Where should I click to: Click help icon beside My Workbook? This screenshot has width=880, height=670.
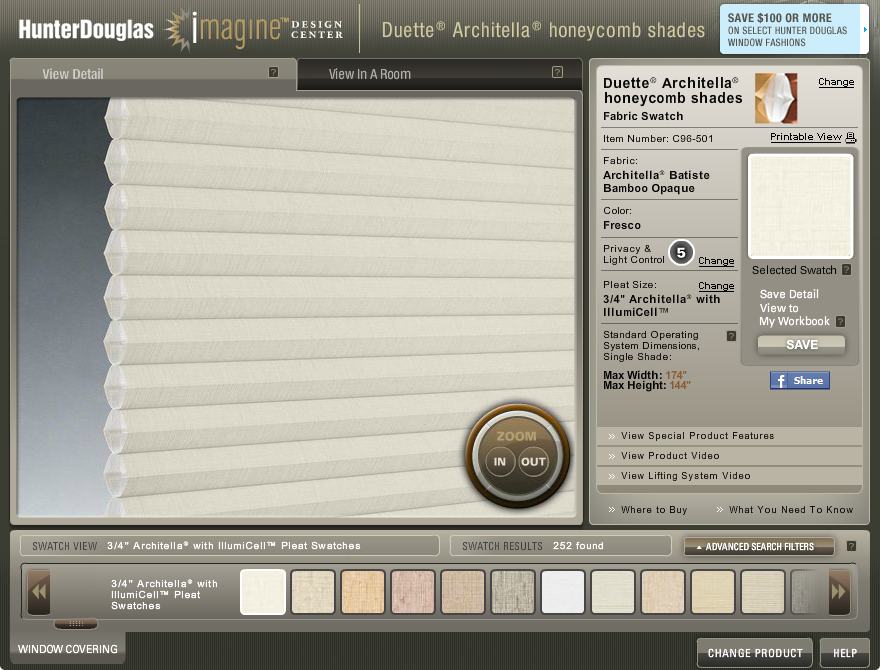point(840,322)
